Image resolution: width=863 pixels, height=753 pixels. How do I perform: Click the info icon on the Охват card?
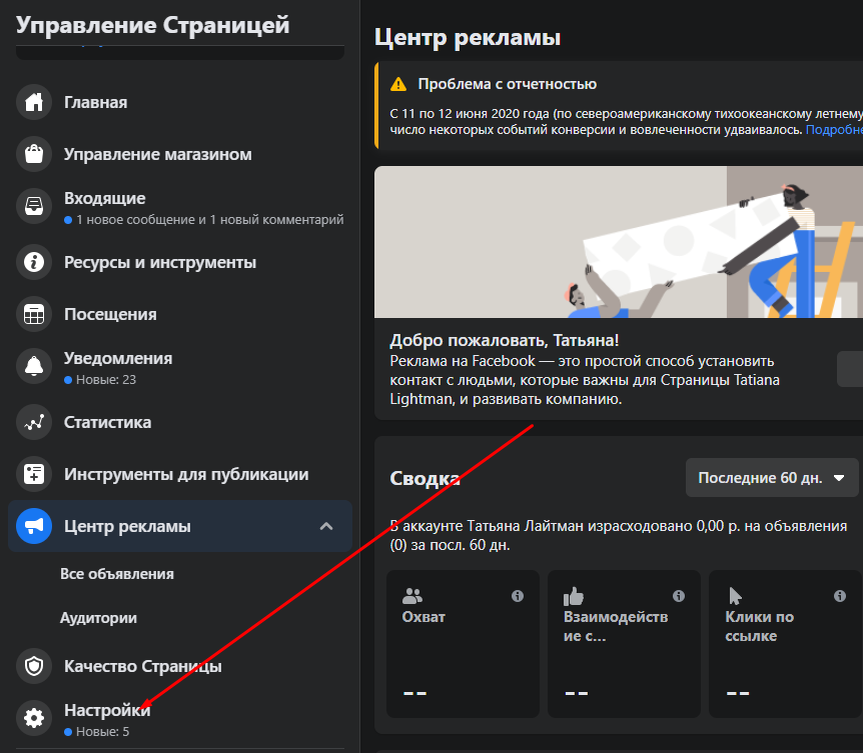coord(517,596)
